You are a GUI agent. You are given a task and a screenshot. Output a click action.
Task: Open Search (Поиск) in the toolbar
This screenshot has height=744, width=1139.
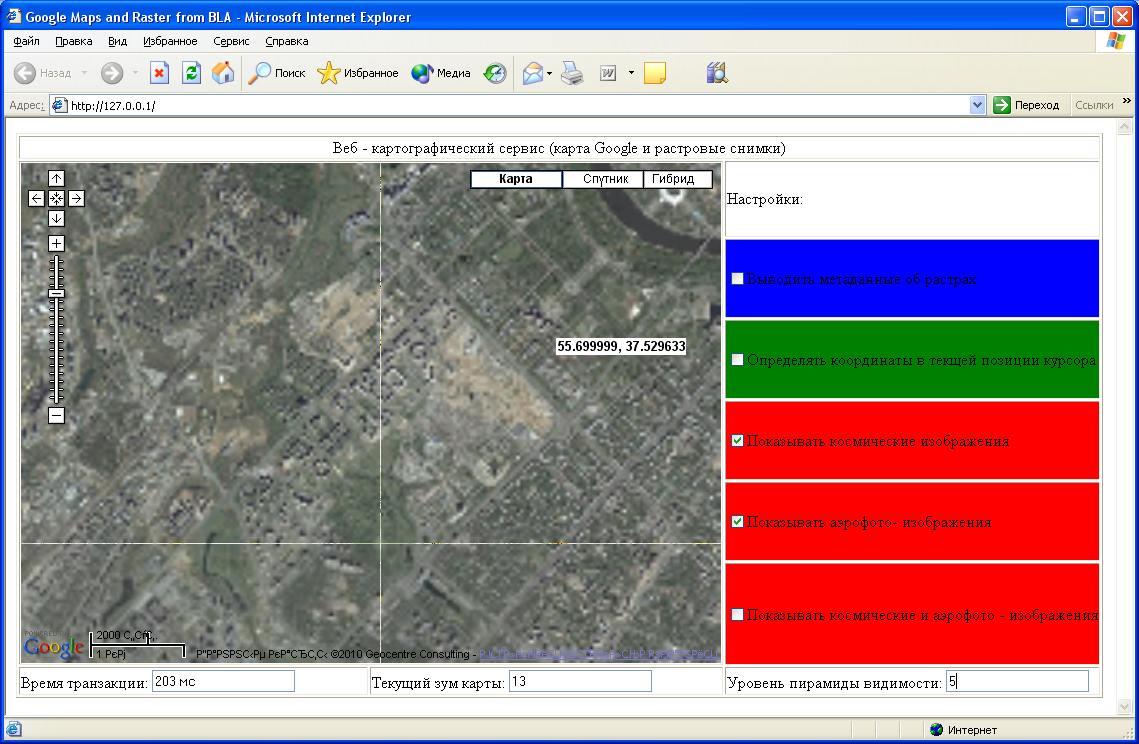[277, 73]
